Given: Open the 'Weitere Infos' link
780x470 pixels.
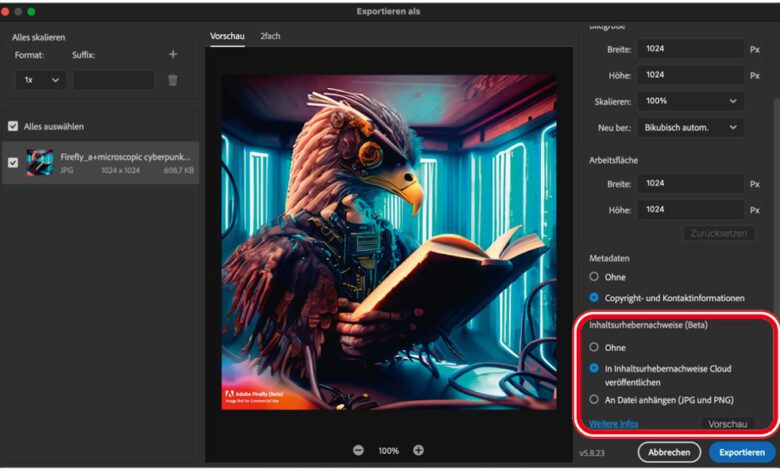Looking at the screenshot, I should tap(613, 424).
